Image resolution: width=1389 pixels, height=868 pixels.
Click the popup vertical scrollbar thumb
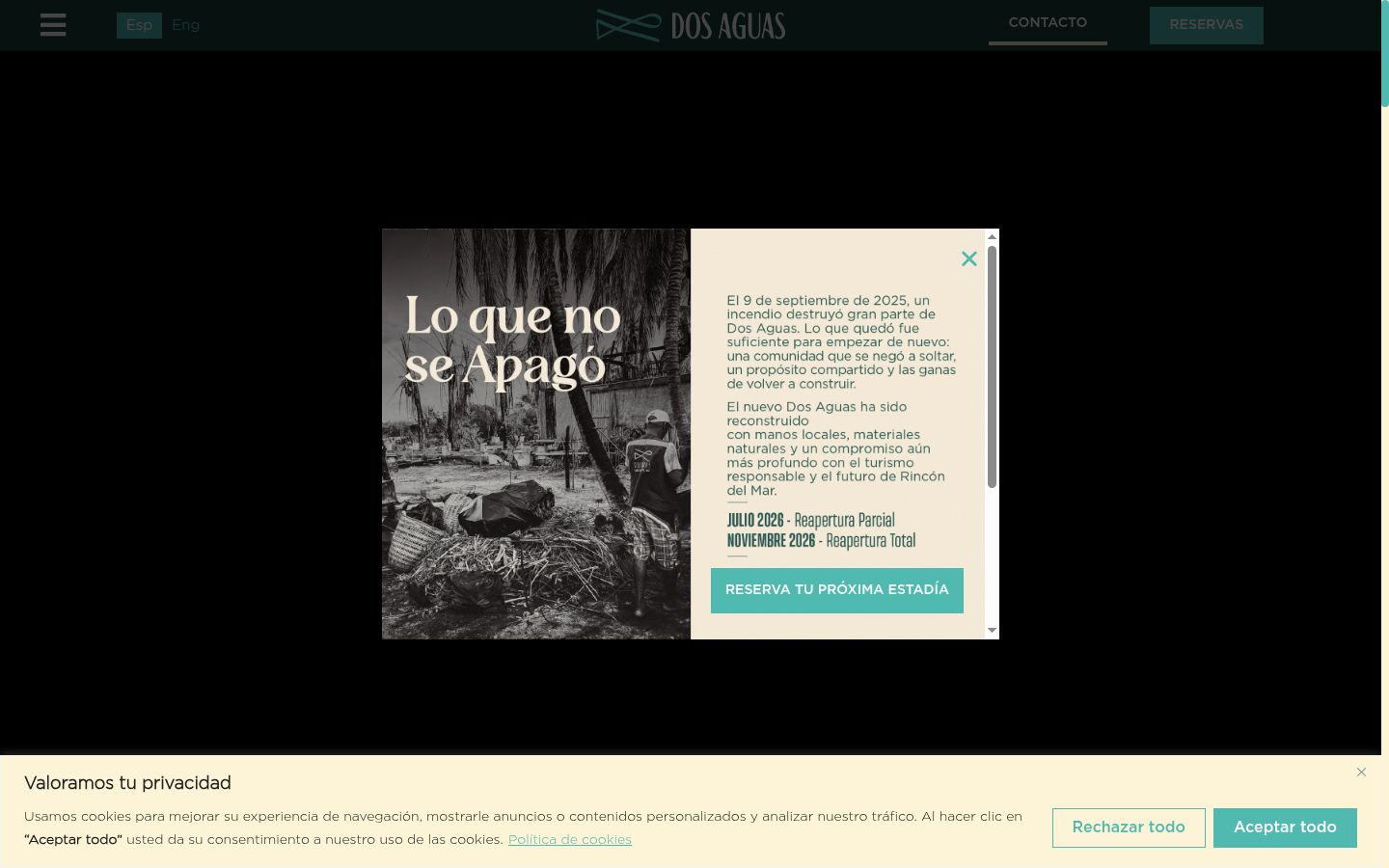pyautogui.click(x=992, y=366)
